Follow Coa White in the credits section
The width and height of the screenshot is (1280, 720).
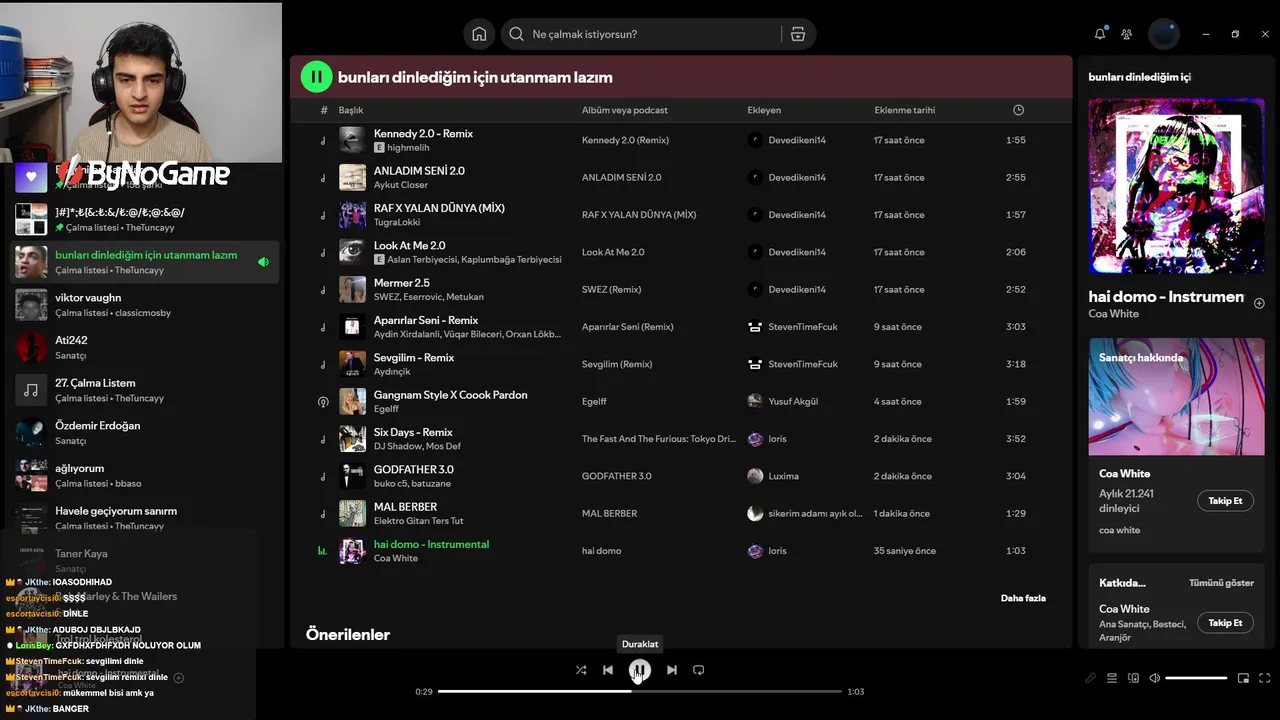pos(1225,623)
